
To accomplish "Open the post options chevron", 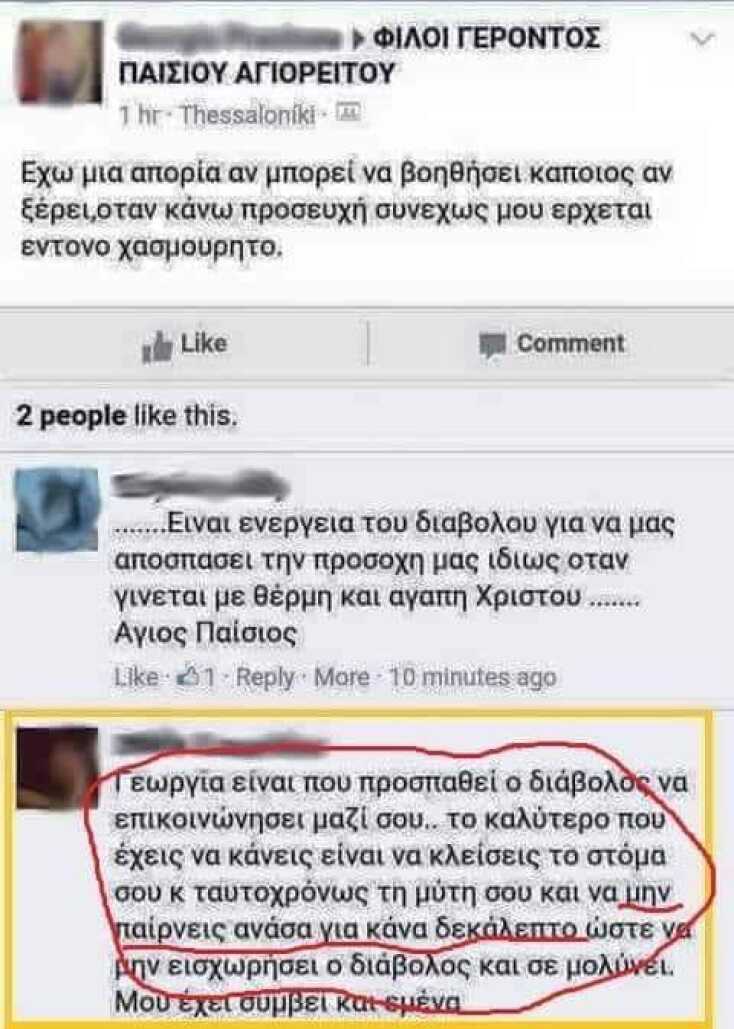I will tap(702, 40).
